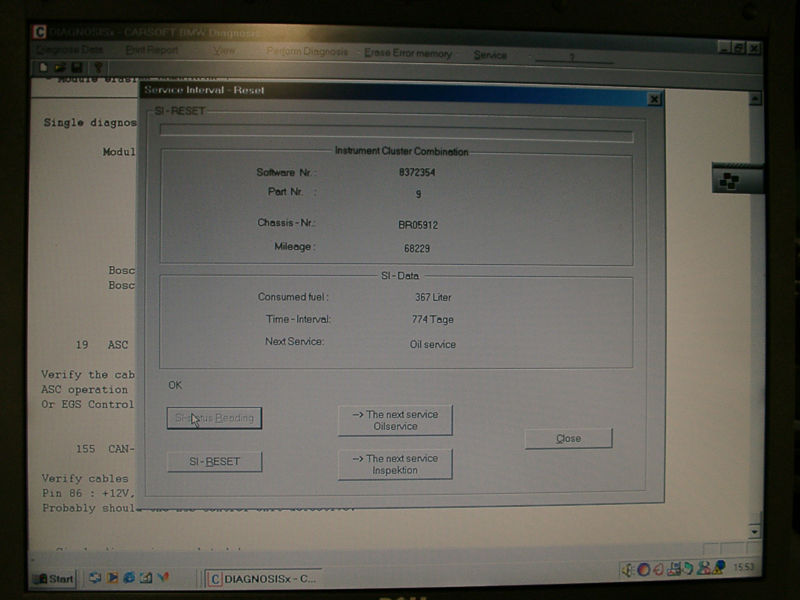Screen dimensions: 800x600
Task: Click the scrollbar down arrow of the main window
Action: point(754,532)
